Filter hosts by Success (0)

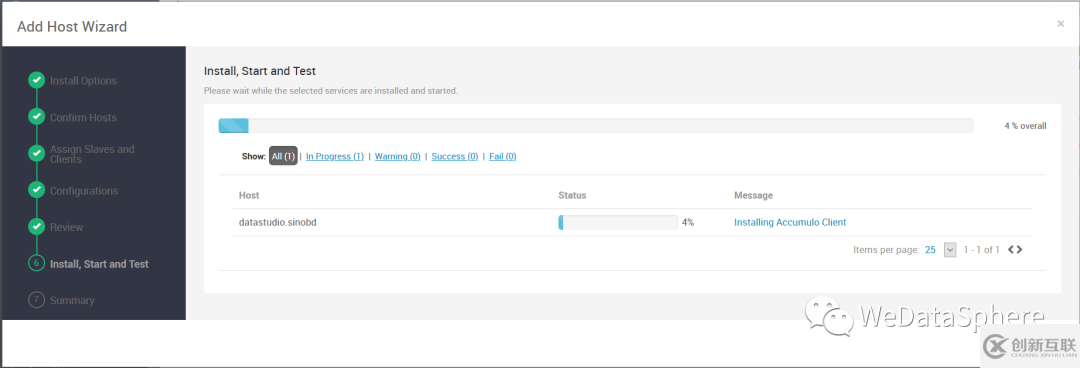coord(455,156)
